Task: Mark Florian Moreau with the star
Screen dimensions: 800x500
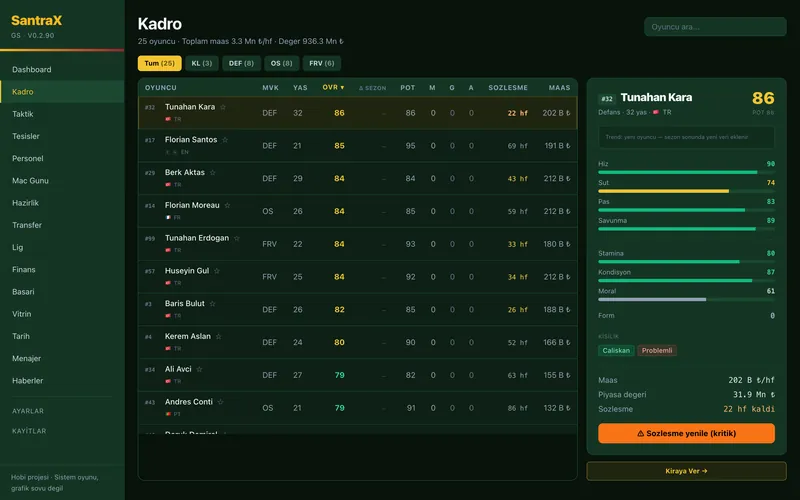Action: (x=228, y=205)
